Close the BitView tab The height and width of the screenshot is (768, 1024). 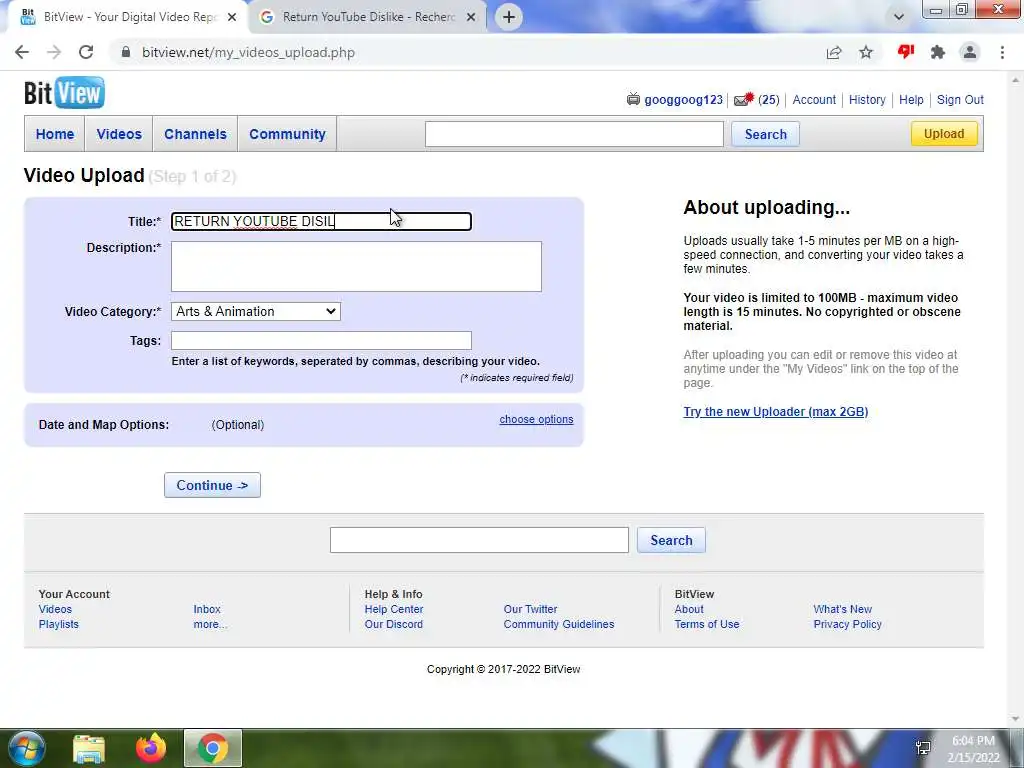232,17
